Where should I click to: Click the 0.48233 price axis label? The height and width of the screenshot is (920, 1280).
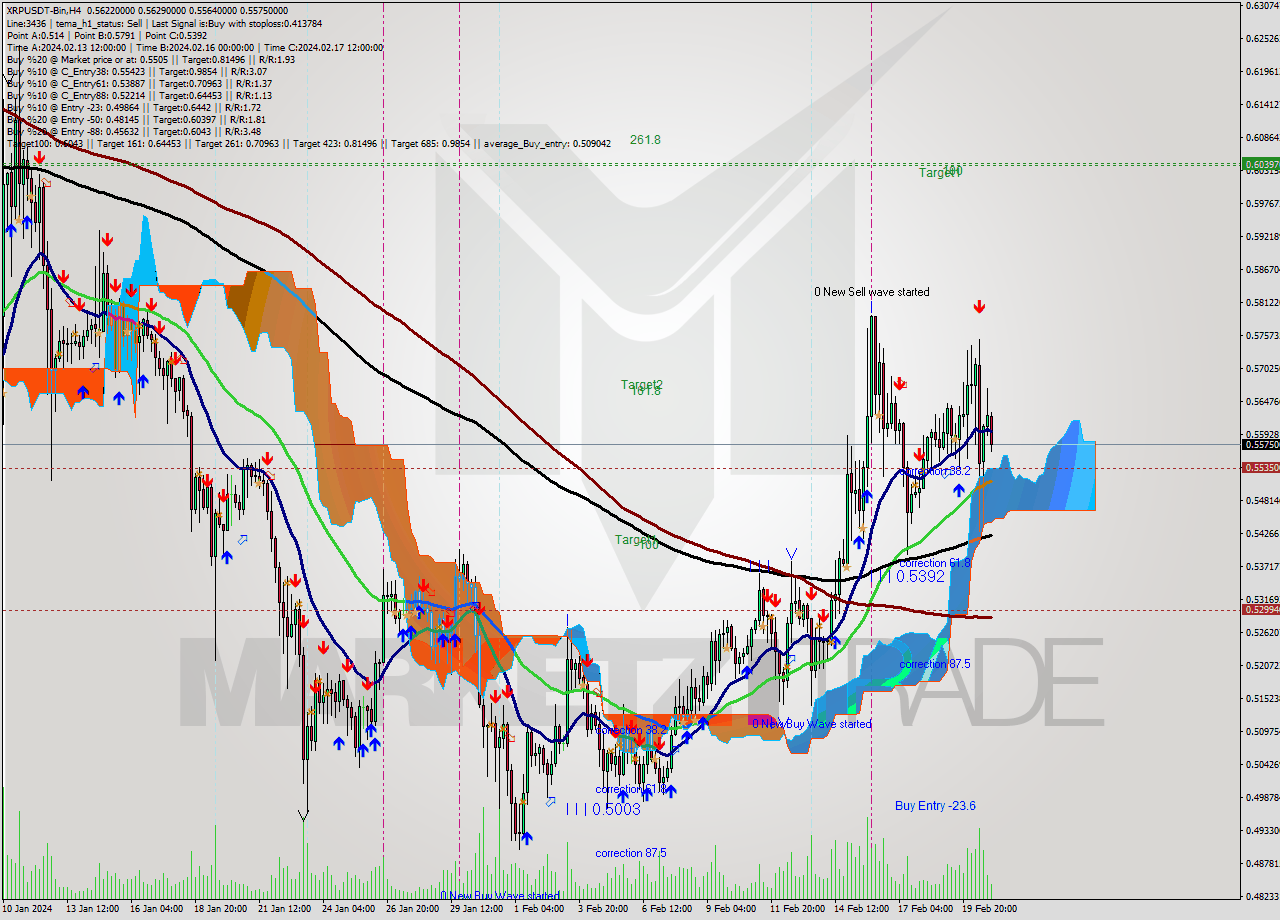(1261, 897)
